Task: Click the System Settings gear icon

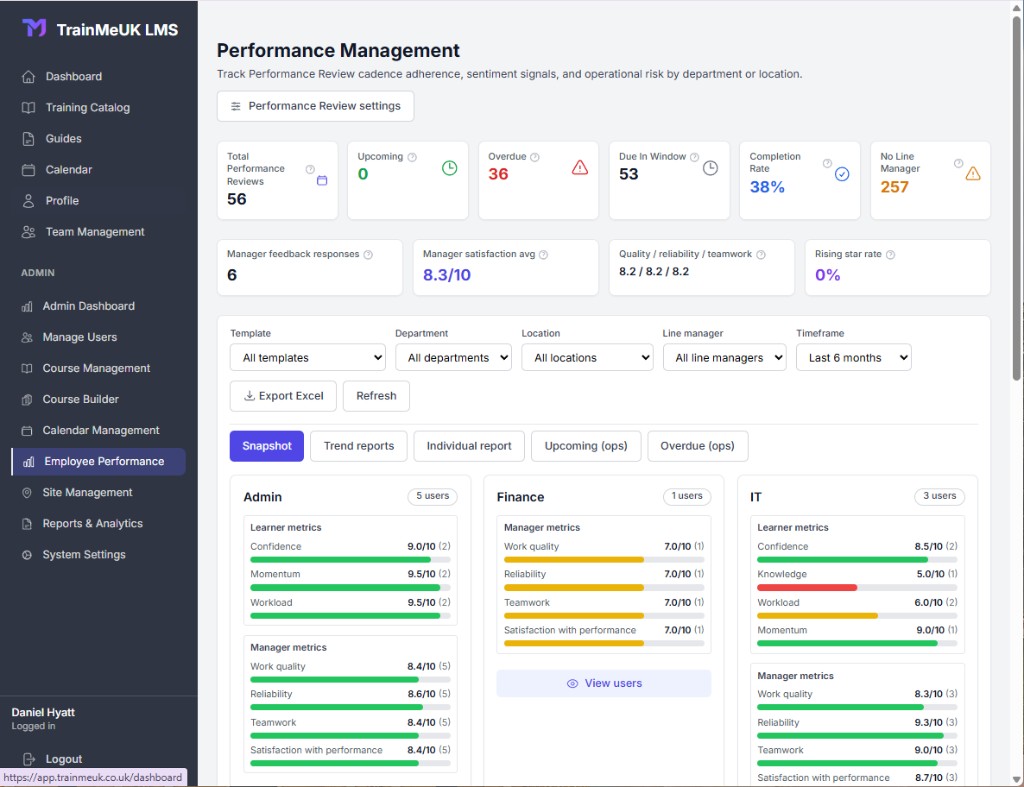Action: pyautogui.click(x=27, y=554)
